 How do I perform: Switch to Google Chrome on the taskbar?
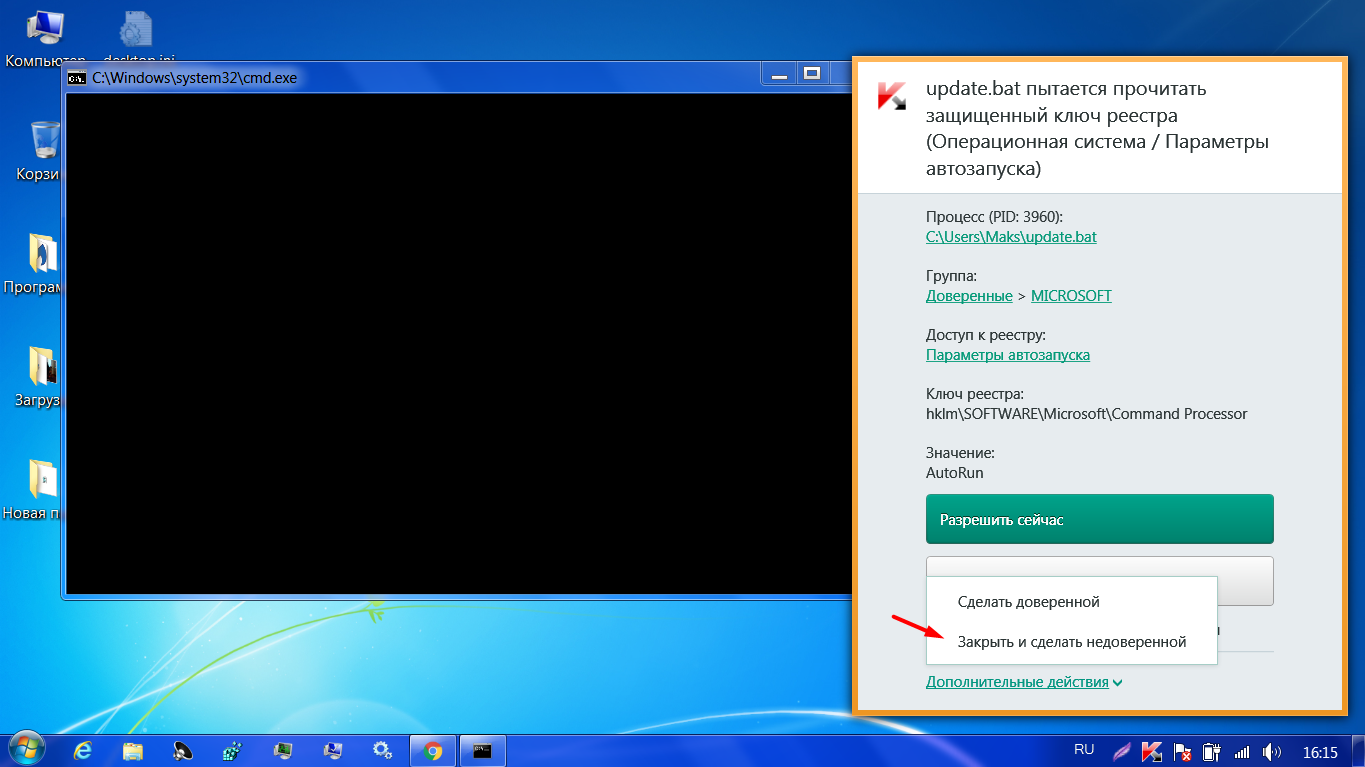(x=433, y=751)
